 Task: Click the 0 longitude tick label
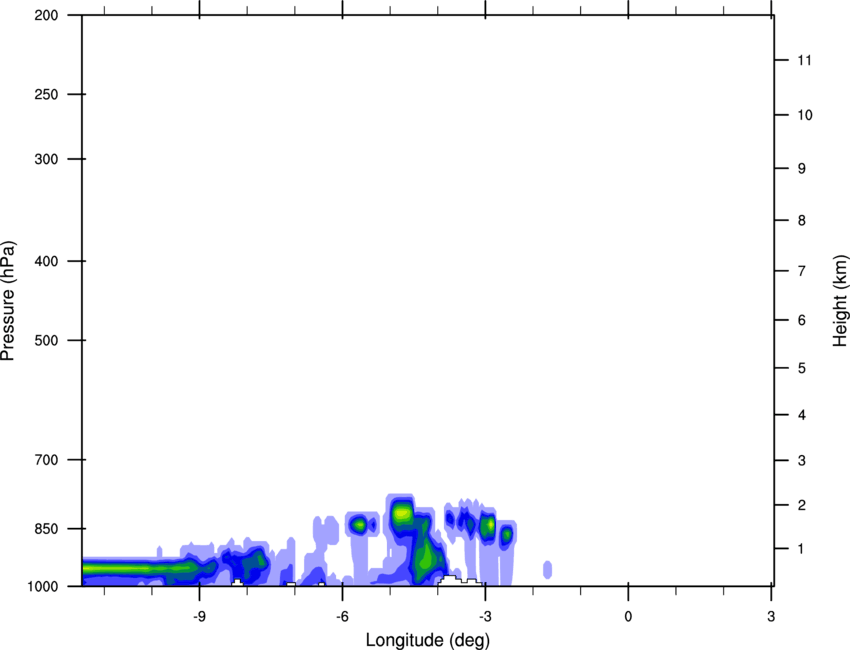point(628,615)
